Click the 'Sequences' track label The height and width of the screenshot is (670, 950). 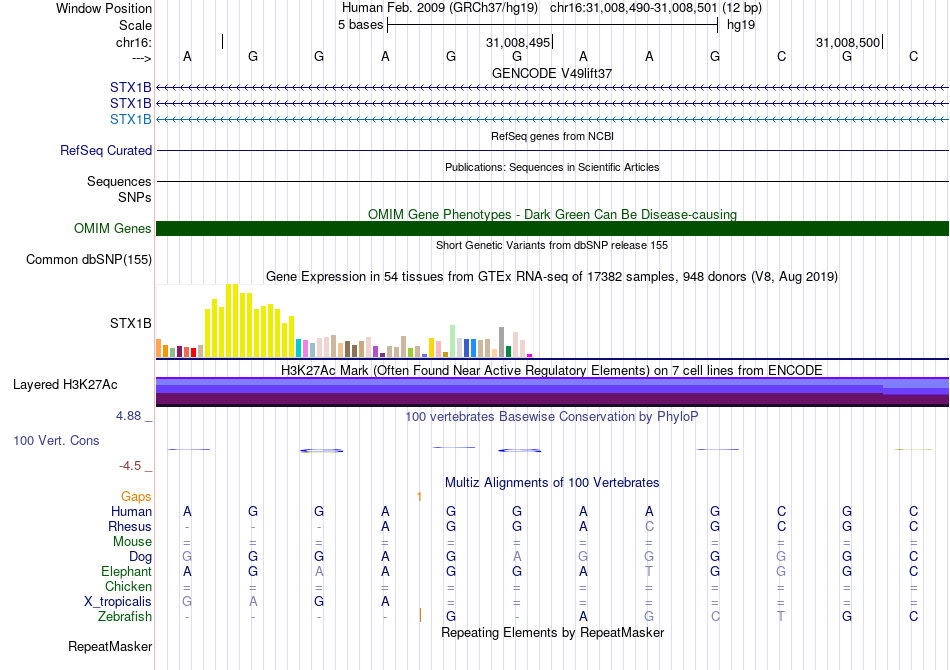click(119, 181)
